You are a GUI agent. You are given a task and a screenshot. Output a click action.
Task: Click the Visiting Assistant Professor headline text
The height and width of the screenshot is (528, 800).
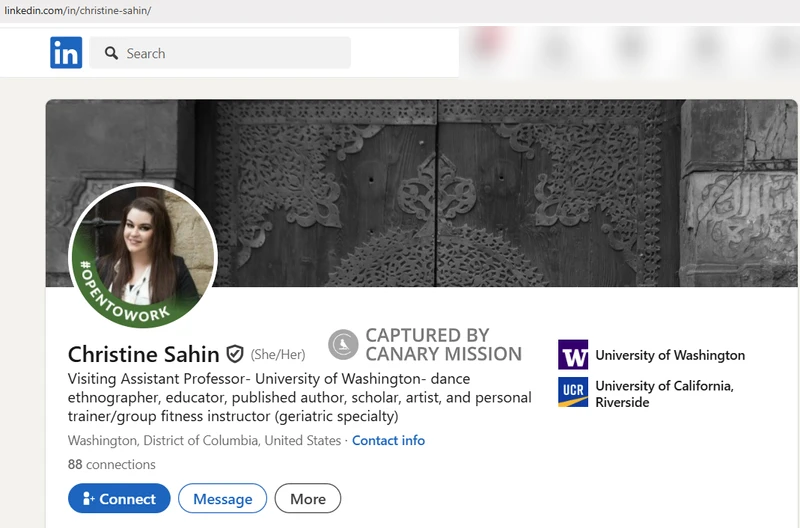[x=299, y=397]
